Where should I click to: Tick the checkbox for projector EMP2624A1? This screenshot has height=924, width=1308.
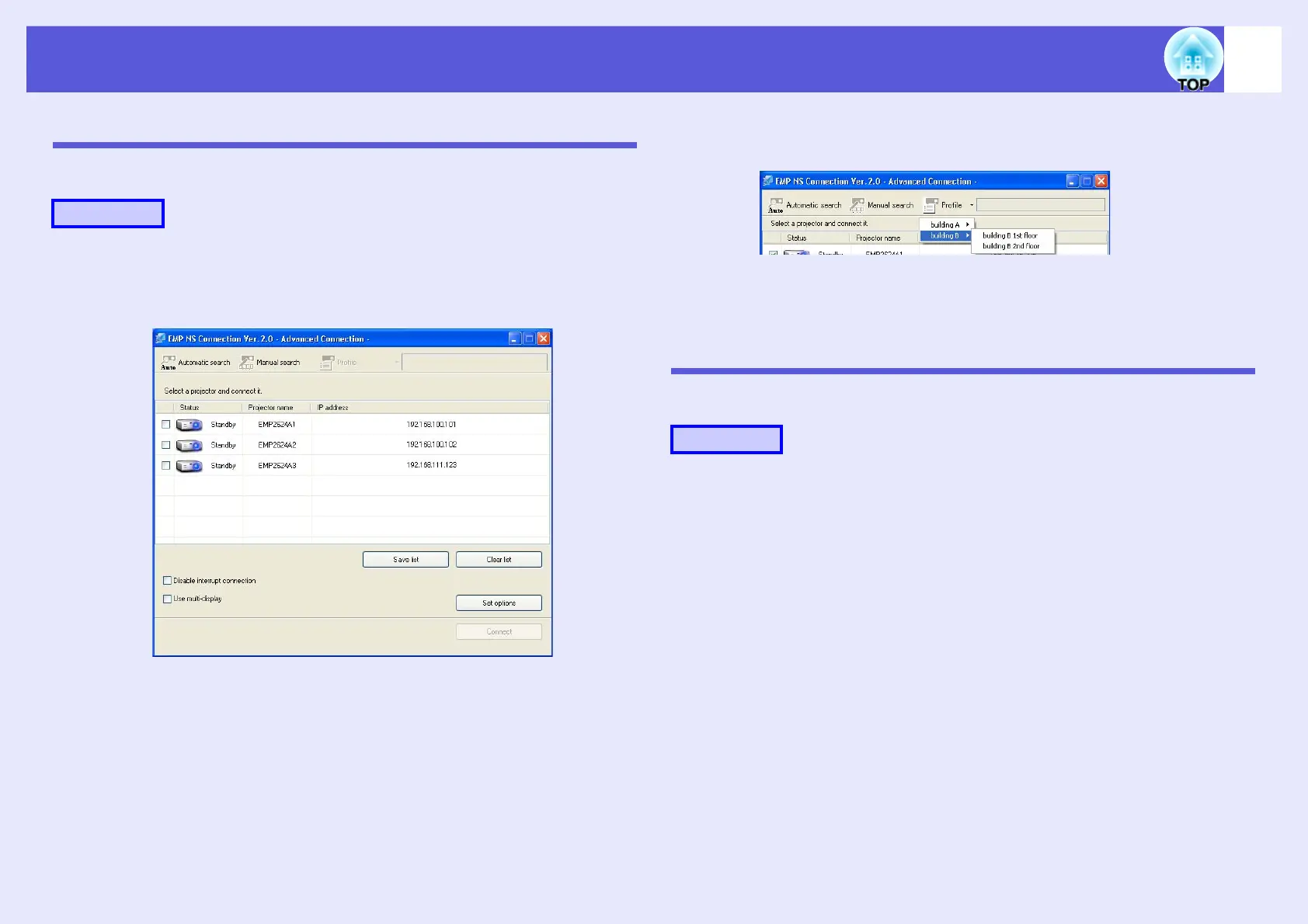pyautogui.click(x=165, y=425)
